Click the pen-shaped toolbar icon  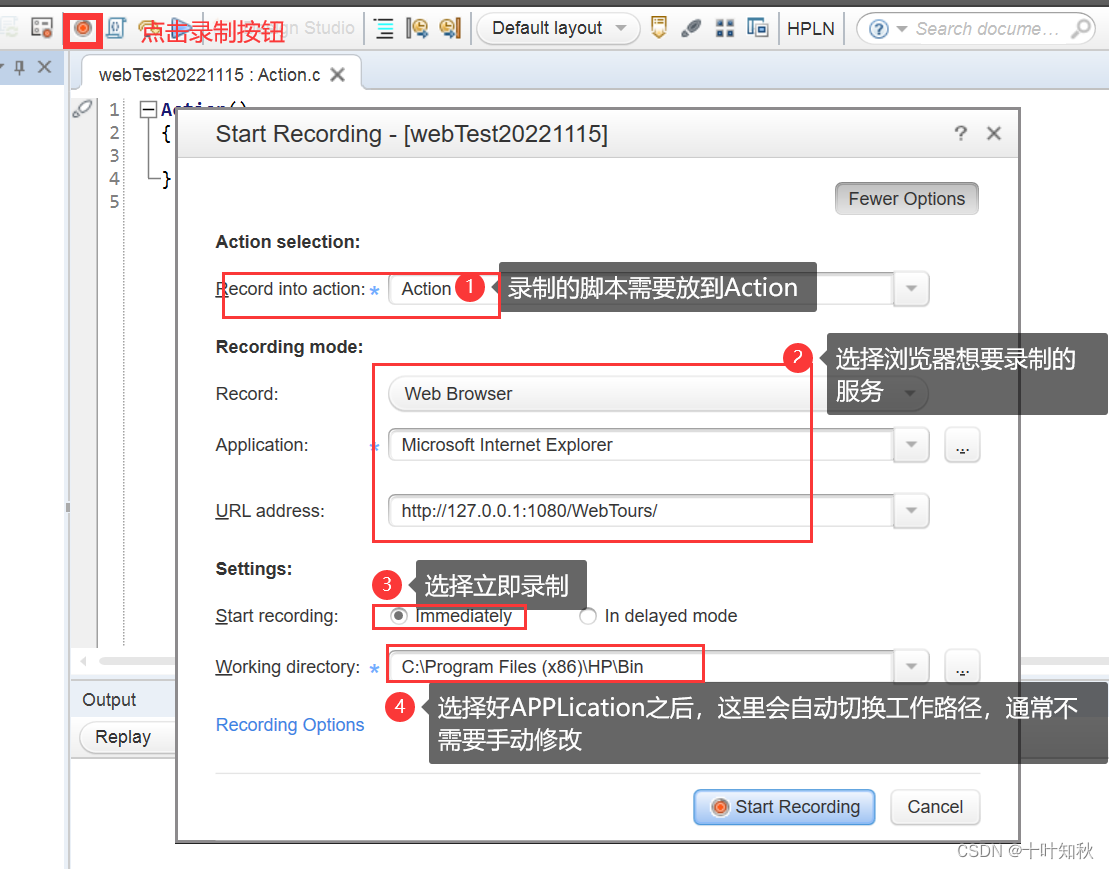pyautogui.click(x=691, y=28)
